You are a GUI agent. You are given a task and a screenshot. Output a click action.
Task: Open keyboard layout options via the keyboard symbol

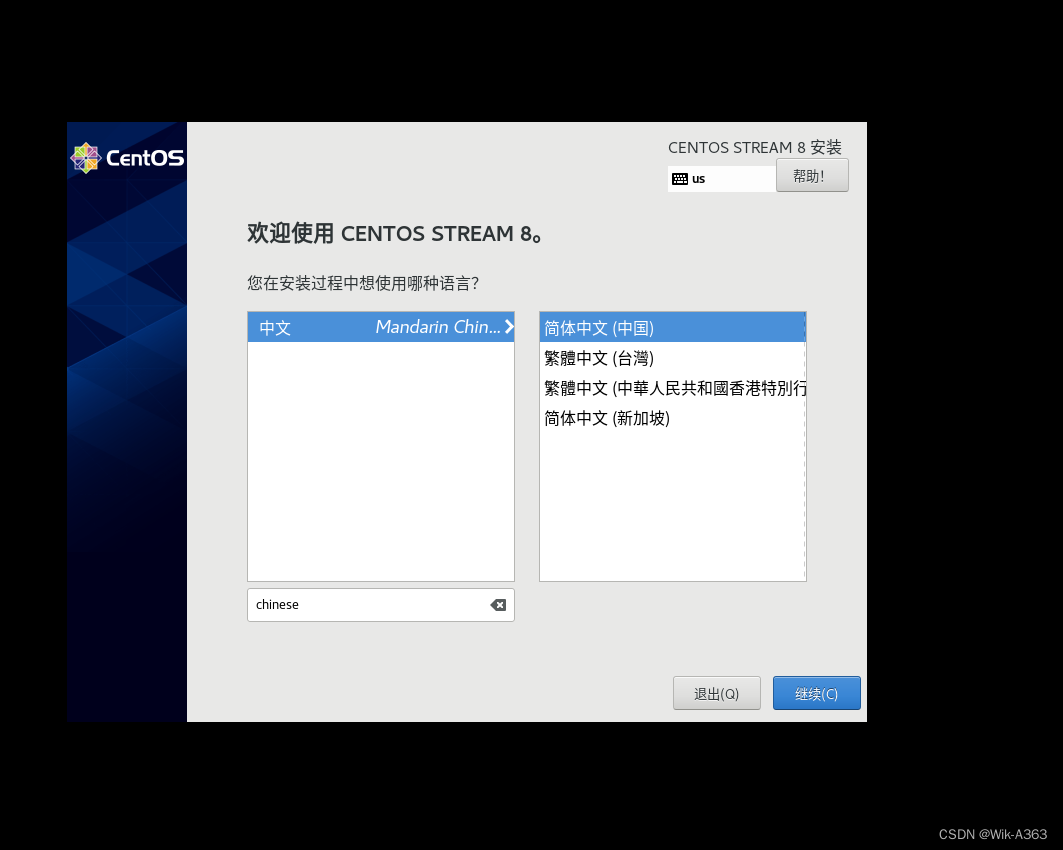pos(683,178)
